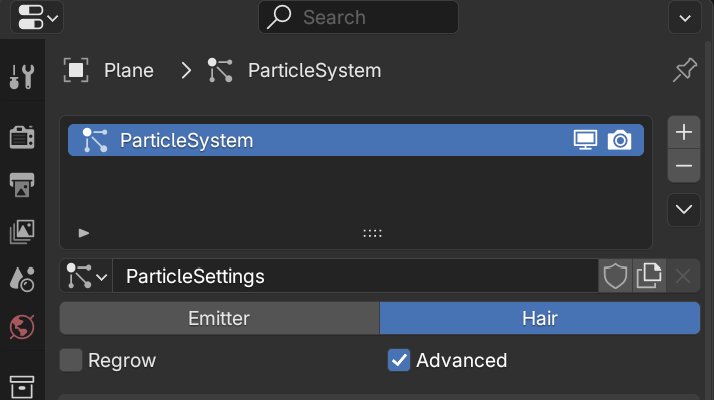Image resolution: width=714 pixels, height=400 pixels.
Task: Toggle the pin icon for the properties context
Action: click(684, 70)
